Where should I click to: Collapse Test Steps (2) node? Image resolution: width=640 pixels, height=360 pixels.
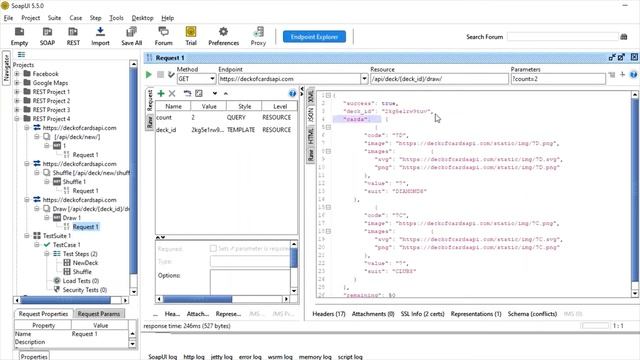(47, 253)
